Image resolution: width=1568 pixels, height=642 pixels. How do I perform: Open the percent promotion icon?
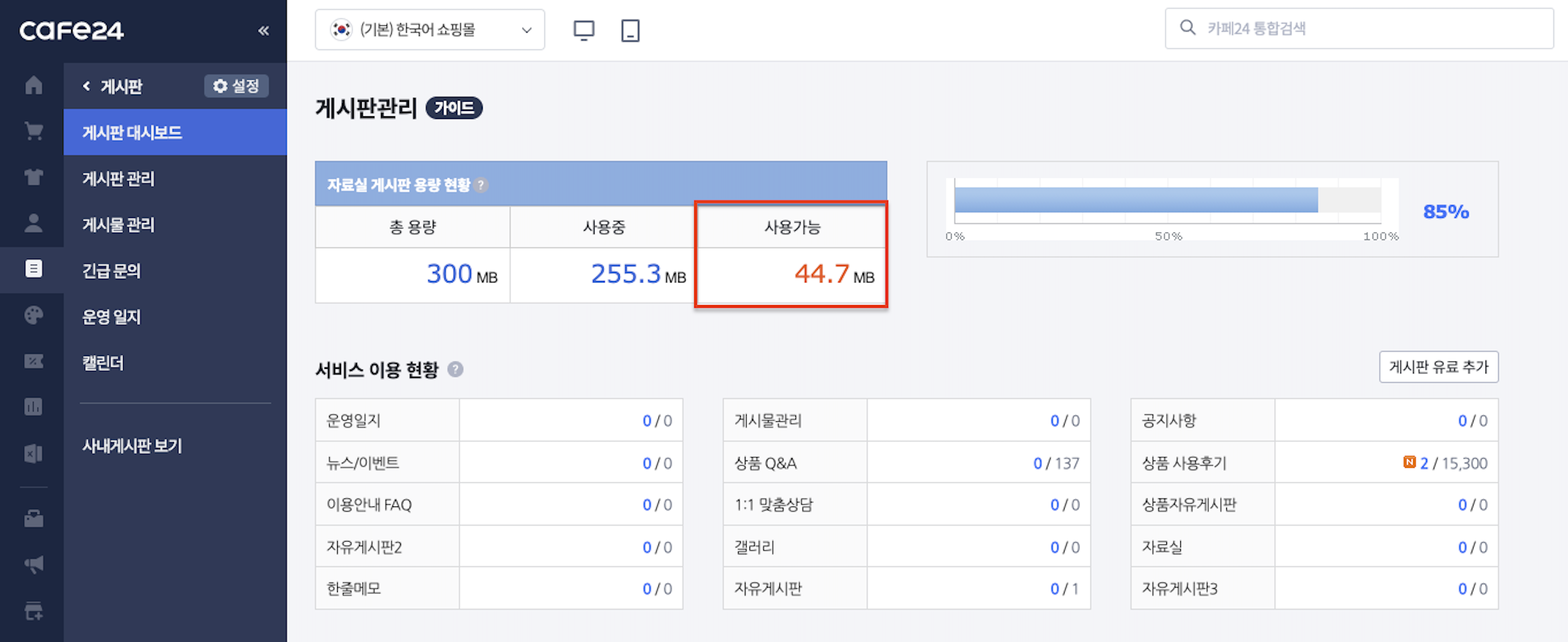point(33,361)
